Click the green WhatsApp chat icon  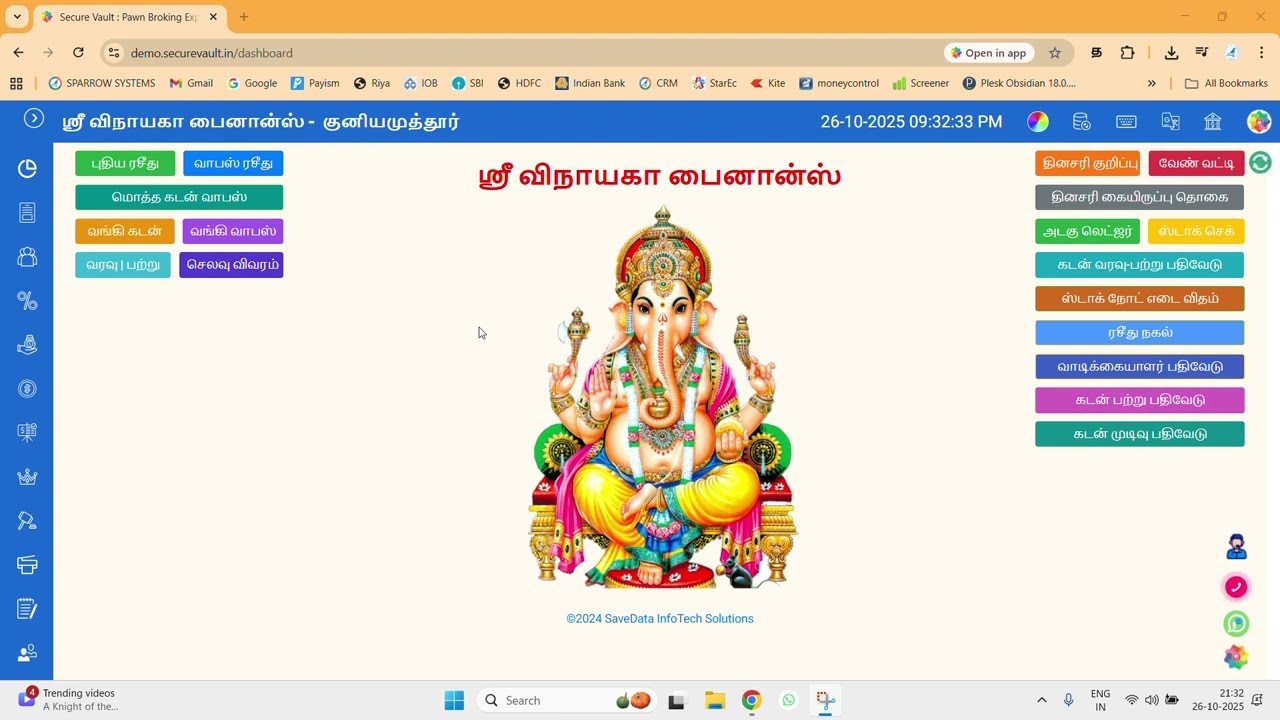point(1237,623)
